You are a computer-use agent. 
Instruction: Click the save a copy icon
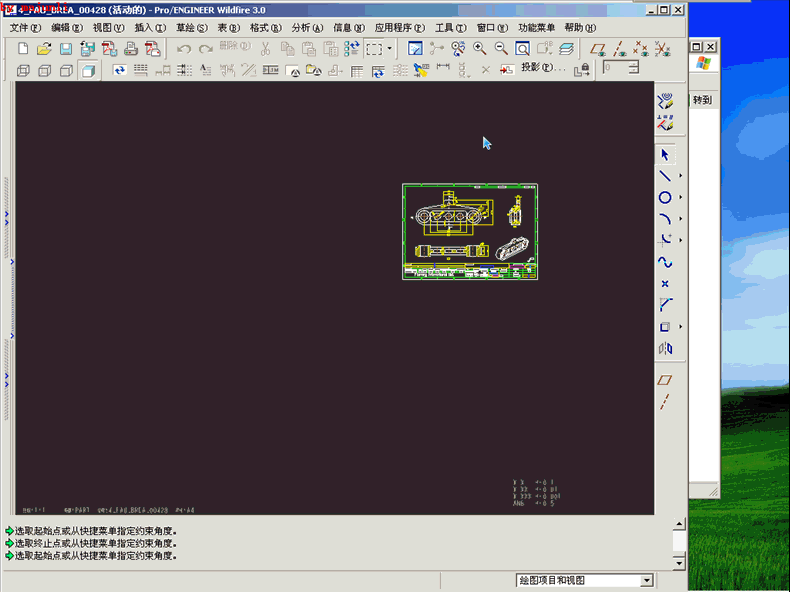tap(87, 49)
